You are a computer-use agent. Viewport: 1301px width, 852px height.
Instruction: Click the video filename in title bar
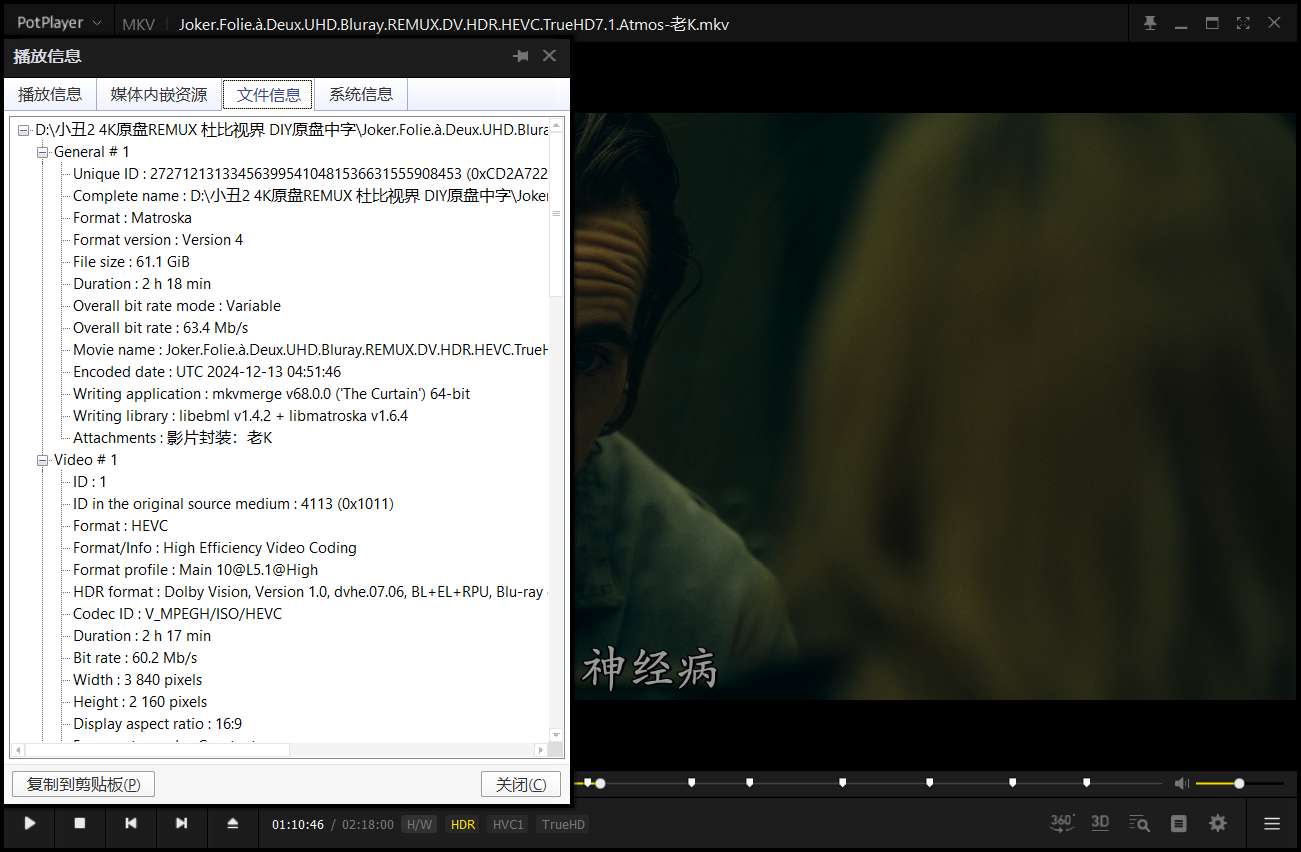[x=454, y=24]
